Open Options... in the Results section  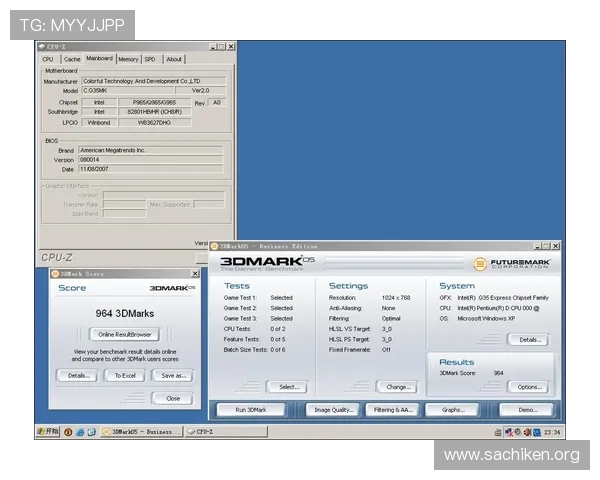point(529,386)
